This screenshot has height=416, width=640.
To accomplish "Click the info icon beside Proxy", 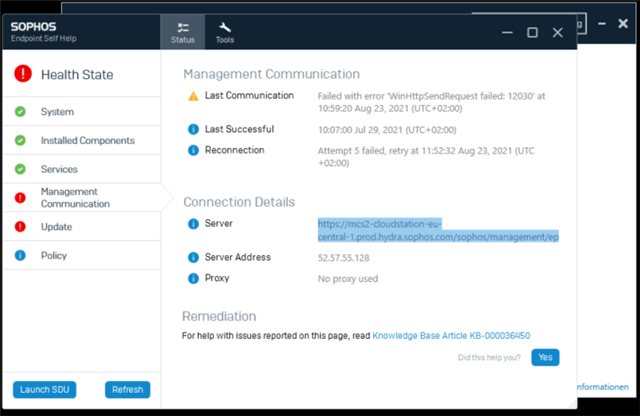I will pos(193,278).
